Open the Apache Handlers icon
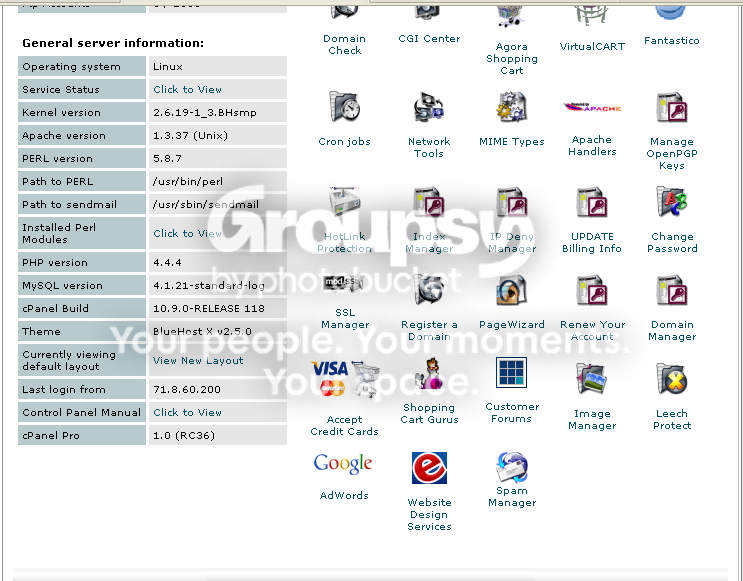This screenshot has width=743, height=581. [592, 108]
